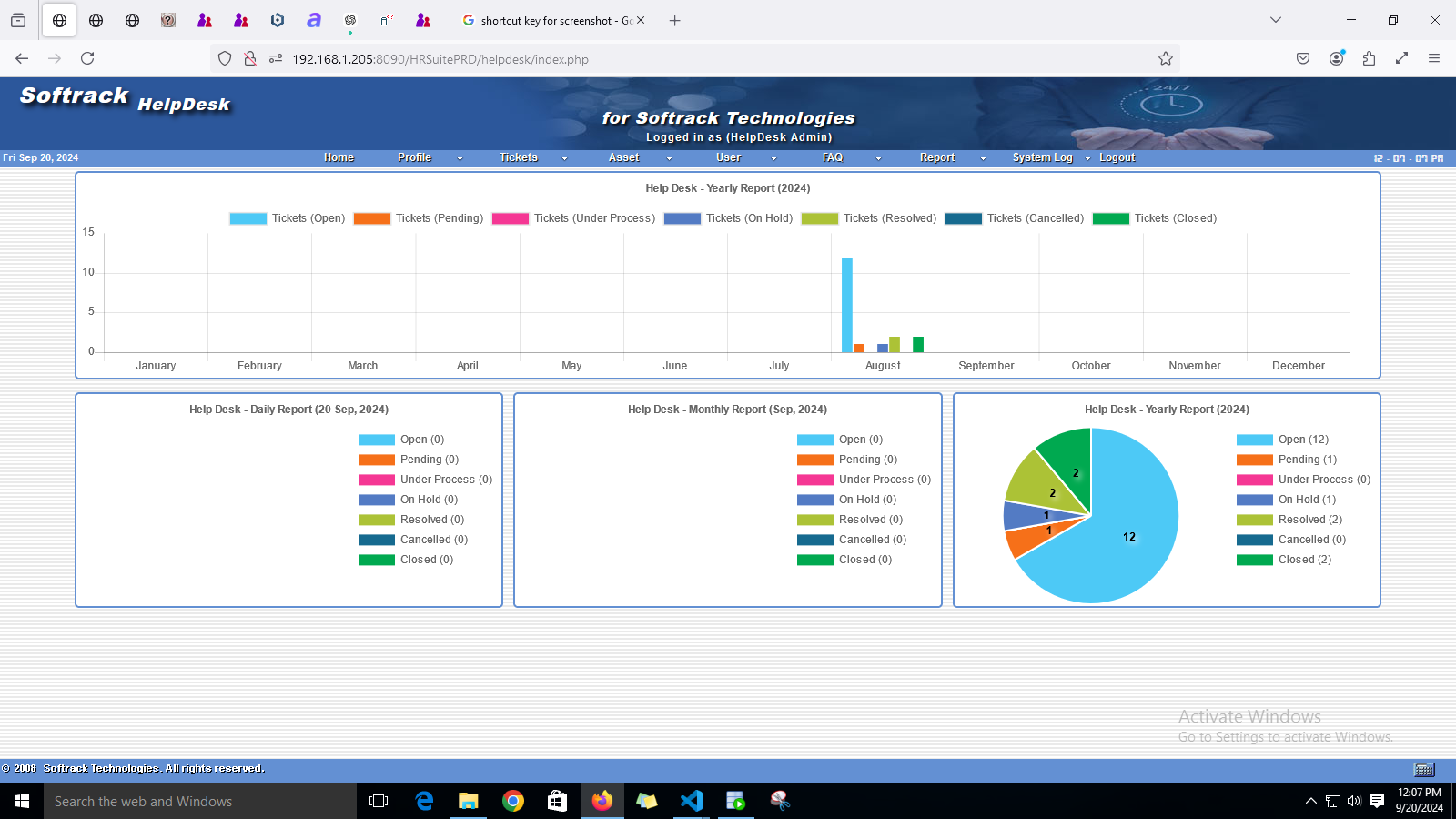The height and width of the screenshot is (819, 1456).
Task: Bookmark this page with the star icon
Action: (x=1166, y=58)
